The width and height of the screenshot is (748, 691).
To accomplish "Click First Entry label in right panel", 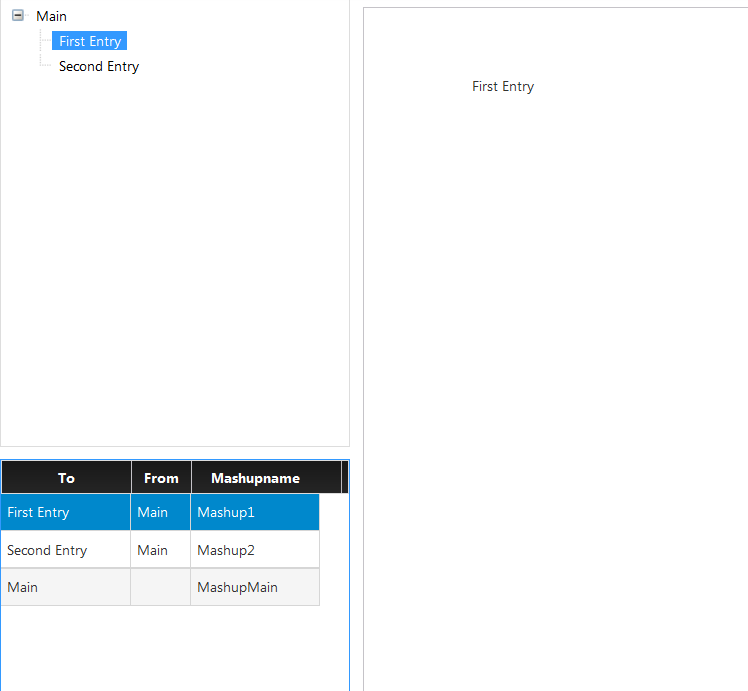I will click(503, 87).
